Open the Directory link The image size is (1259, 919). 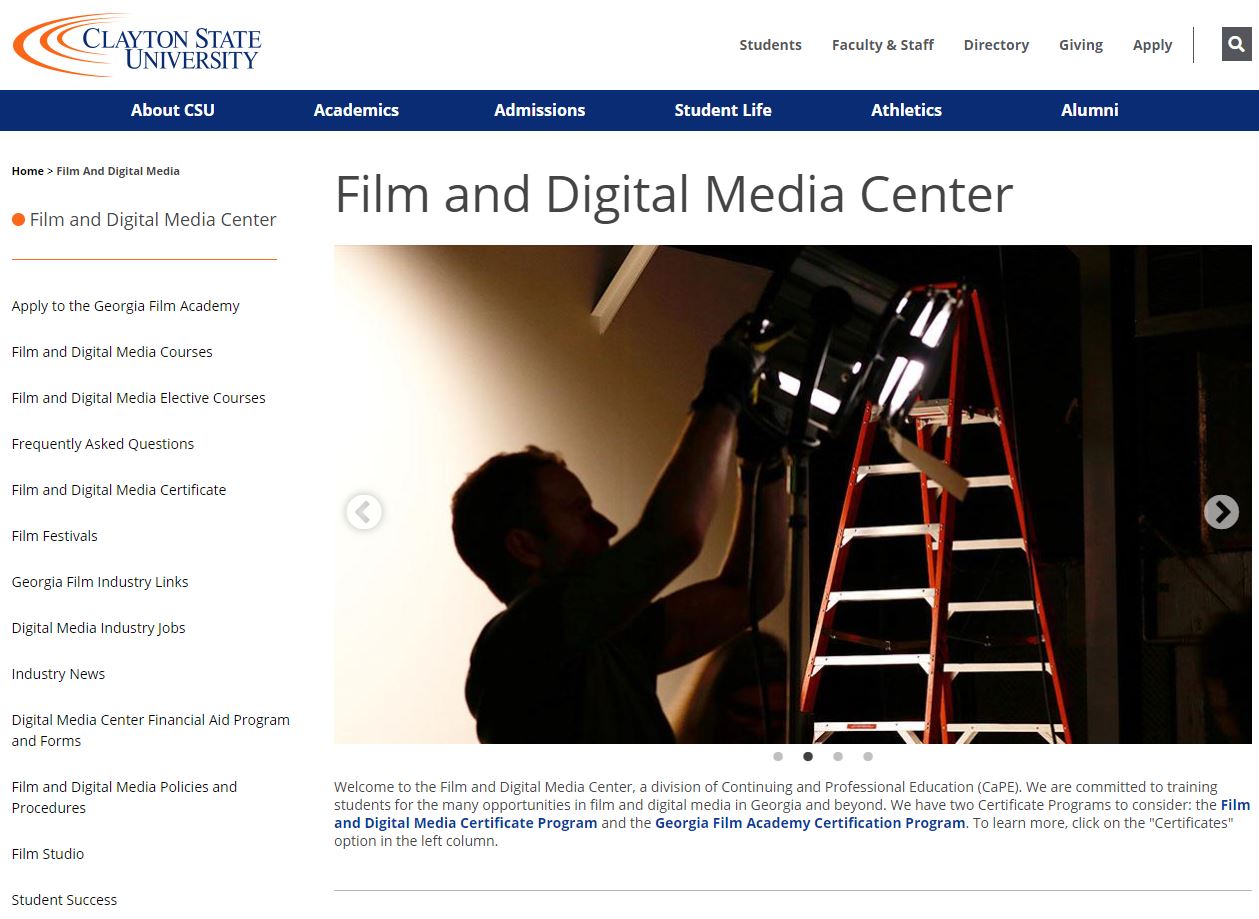click(x=996, y=45)
